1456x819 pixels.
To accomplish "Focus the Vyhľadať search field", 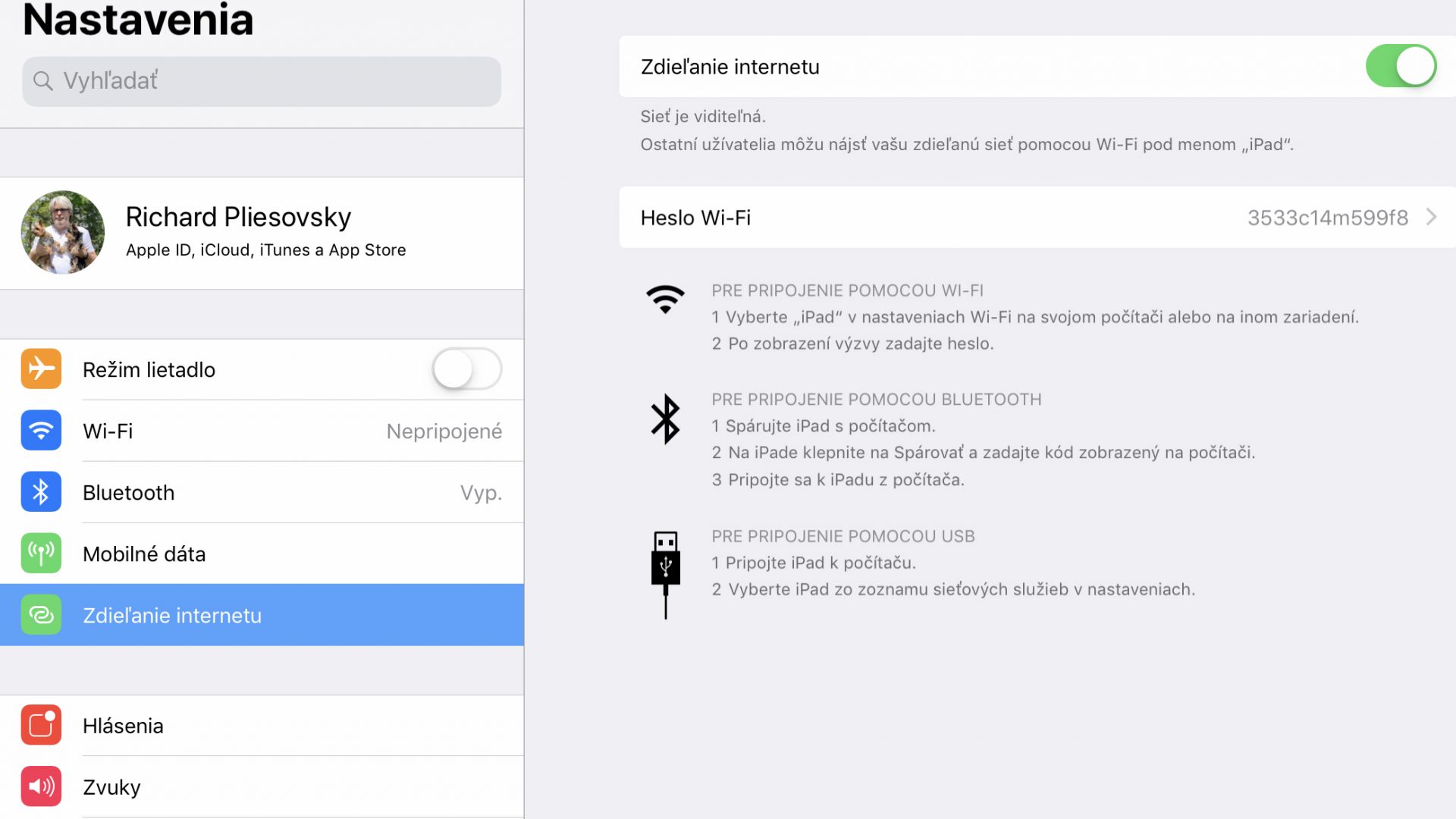I will pos(262,81).
